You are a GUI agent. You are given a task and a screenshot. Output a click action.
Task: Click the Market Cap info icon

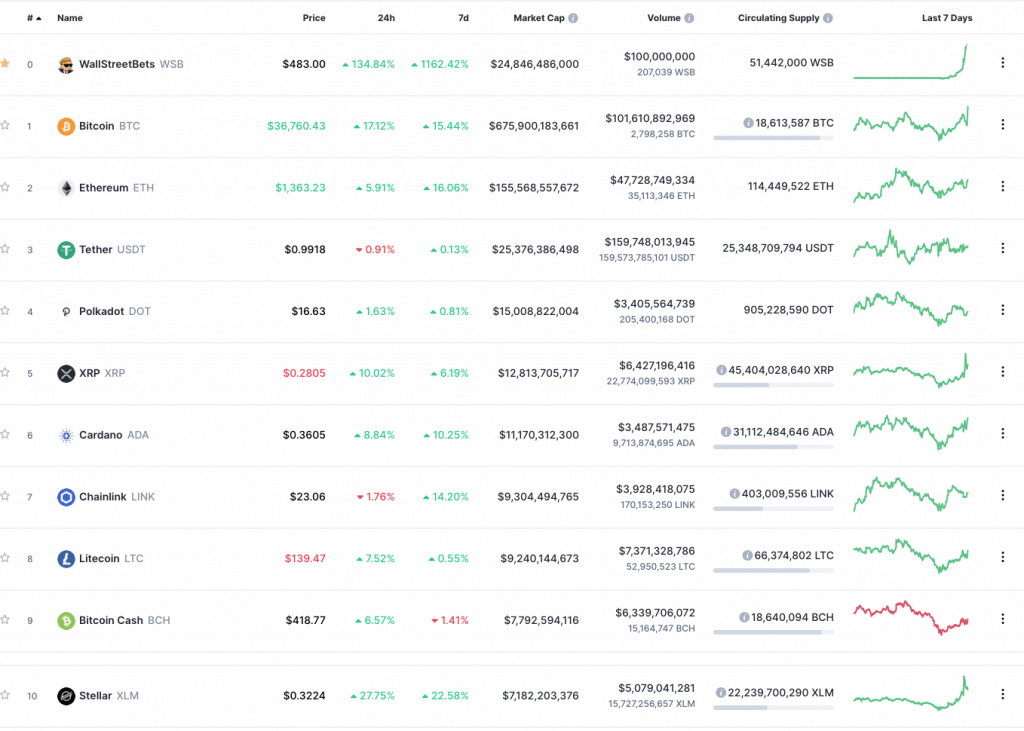tap(573, 18)
